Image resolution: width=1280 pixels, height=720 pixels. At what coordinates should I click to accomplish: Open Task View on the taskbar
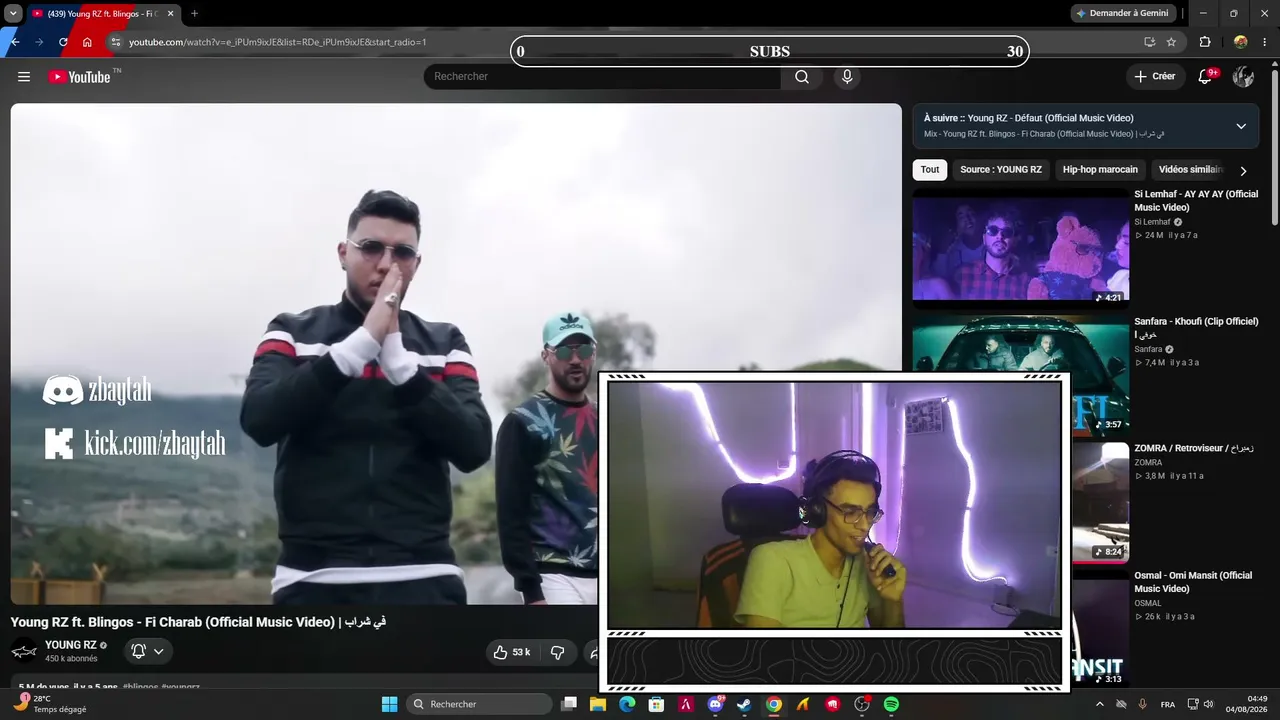tap(569, 705)
